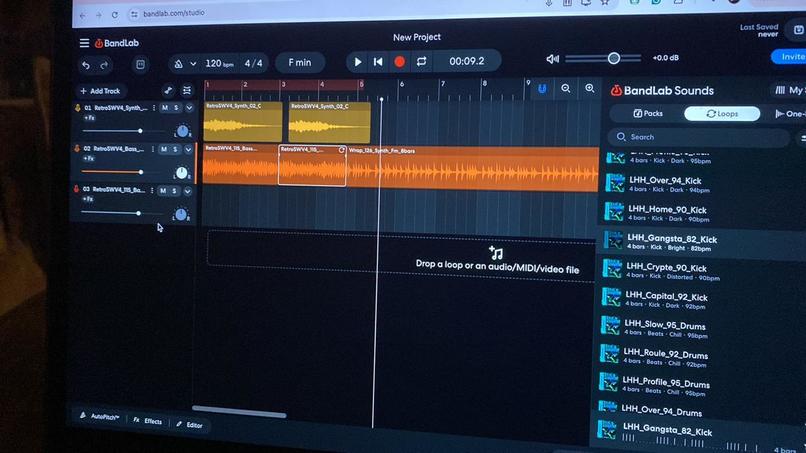Open track 03 three-dot menu
Image resolution: width=806 pixels, height=453 pixels.
click(152, 190)
